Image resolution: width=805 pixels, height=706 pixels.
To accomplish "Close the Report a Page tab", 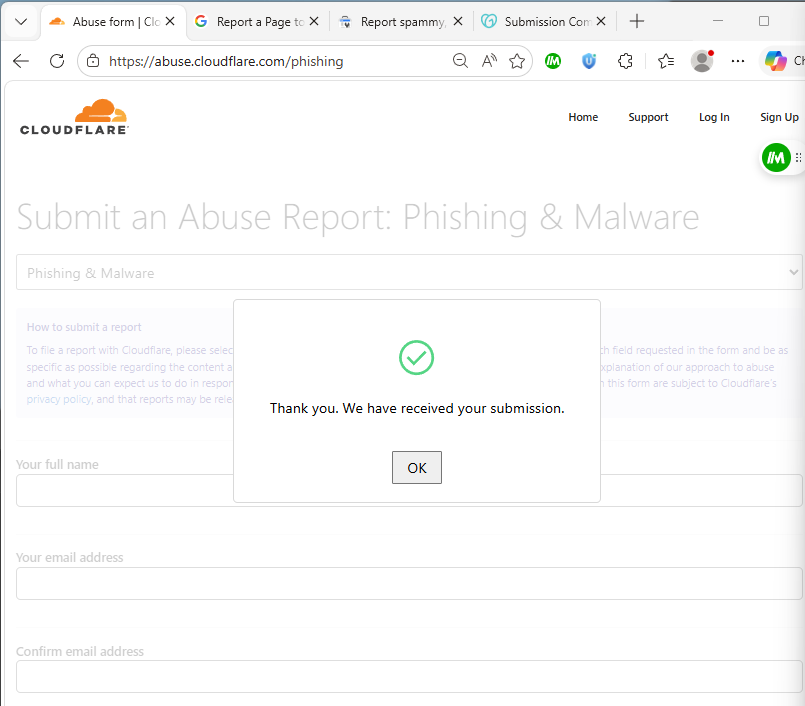I will 314,22.
